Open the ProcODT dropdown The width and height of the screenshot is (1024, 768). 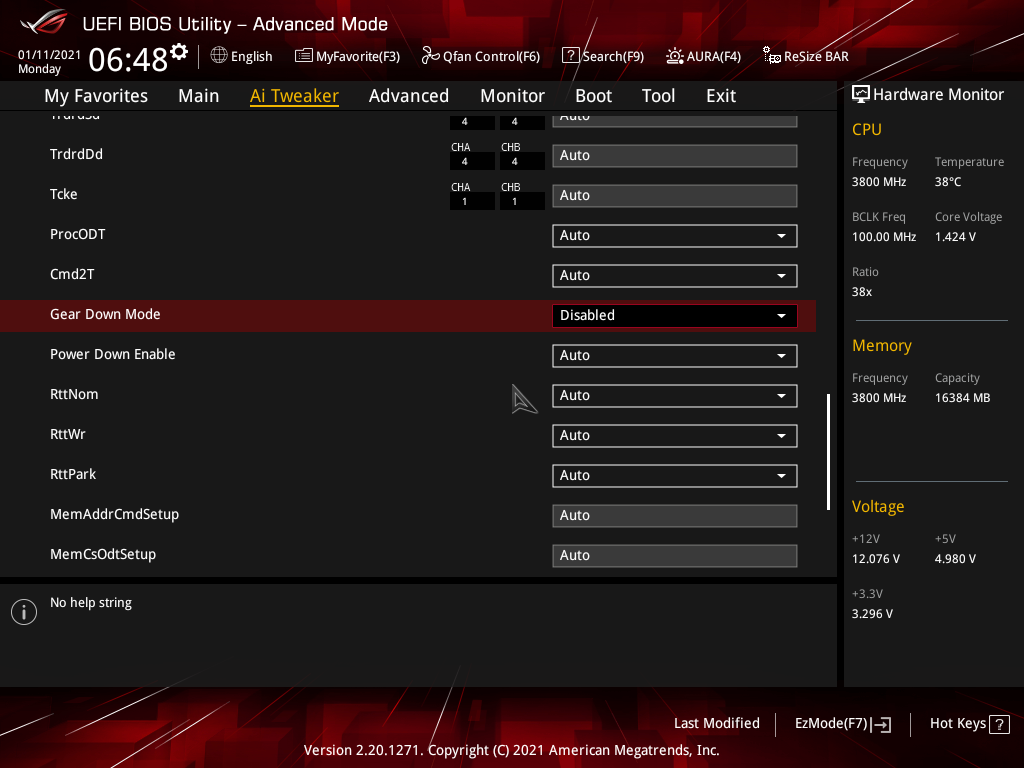coord(675,236)
